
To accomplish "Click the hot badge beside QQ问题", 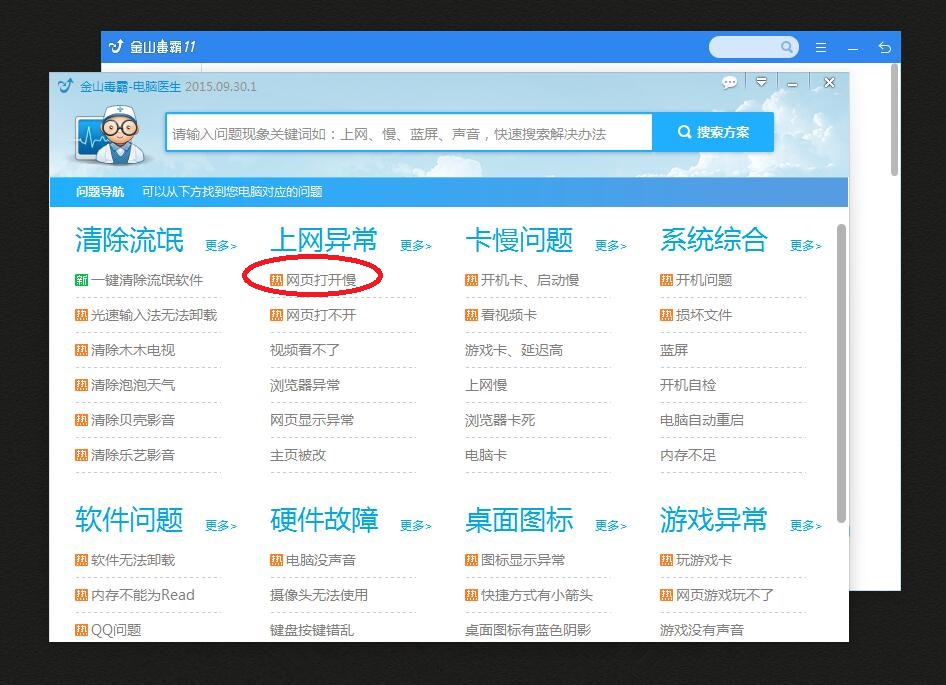I will [81, 630].
